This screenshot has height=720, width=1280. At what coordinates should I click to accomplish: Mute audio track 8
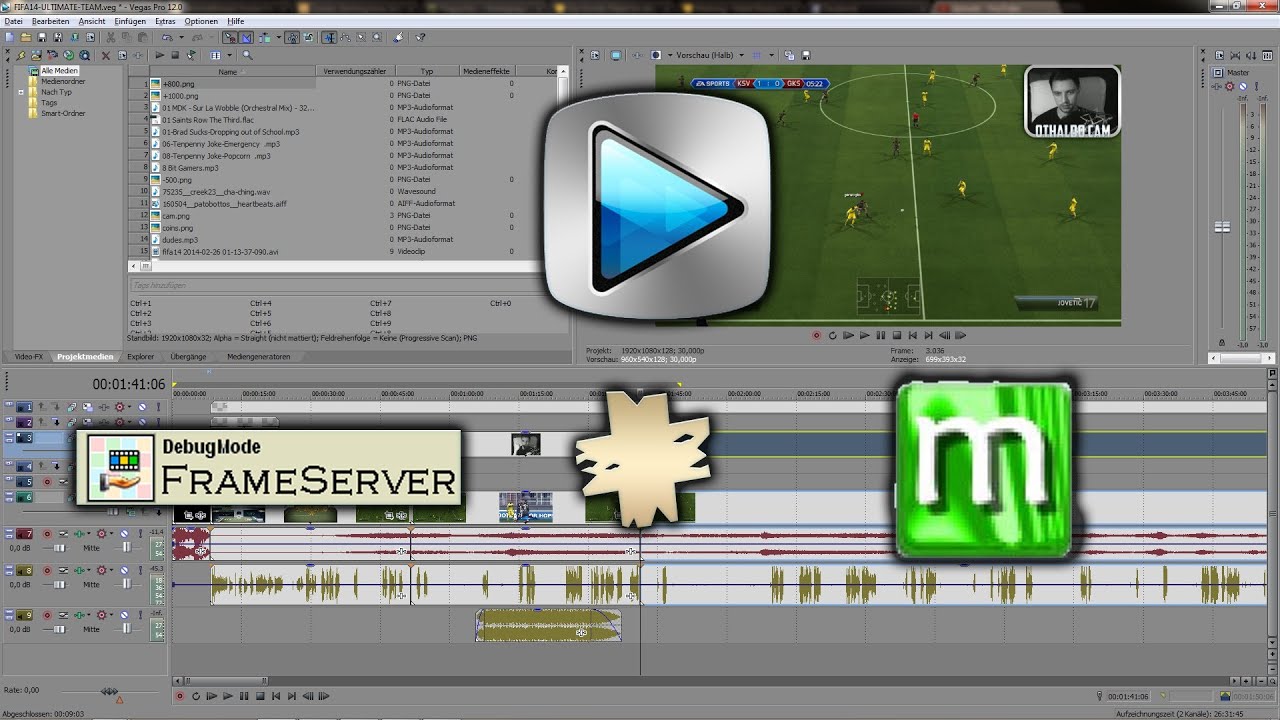[x=124, y=570]
